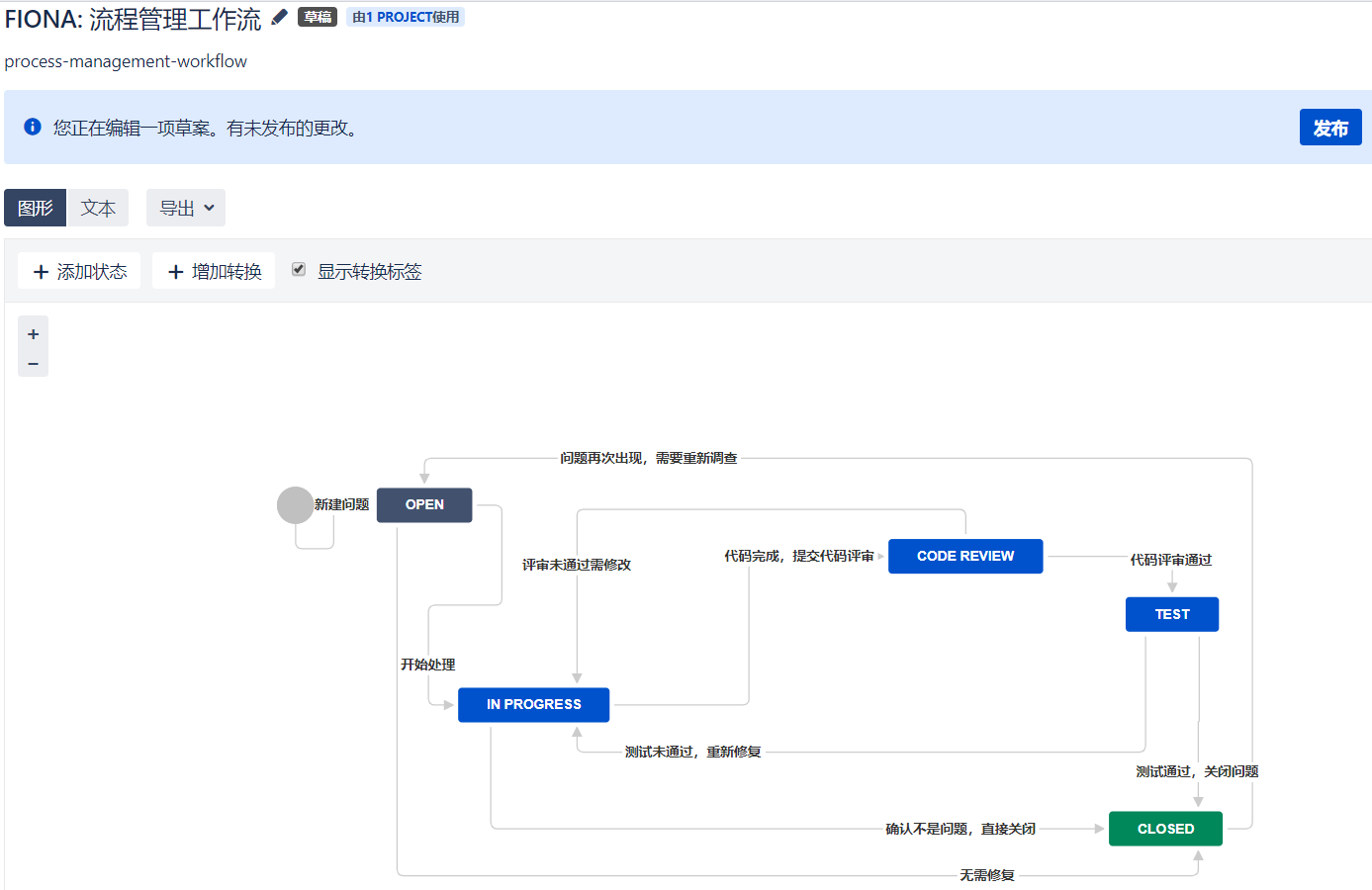Click the 草稿 draft badge
The height and width of the screenshot is (890, 1372).
(x=318, y=17)
